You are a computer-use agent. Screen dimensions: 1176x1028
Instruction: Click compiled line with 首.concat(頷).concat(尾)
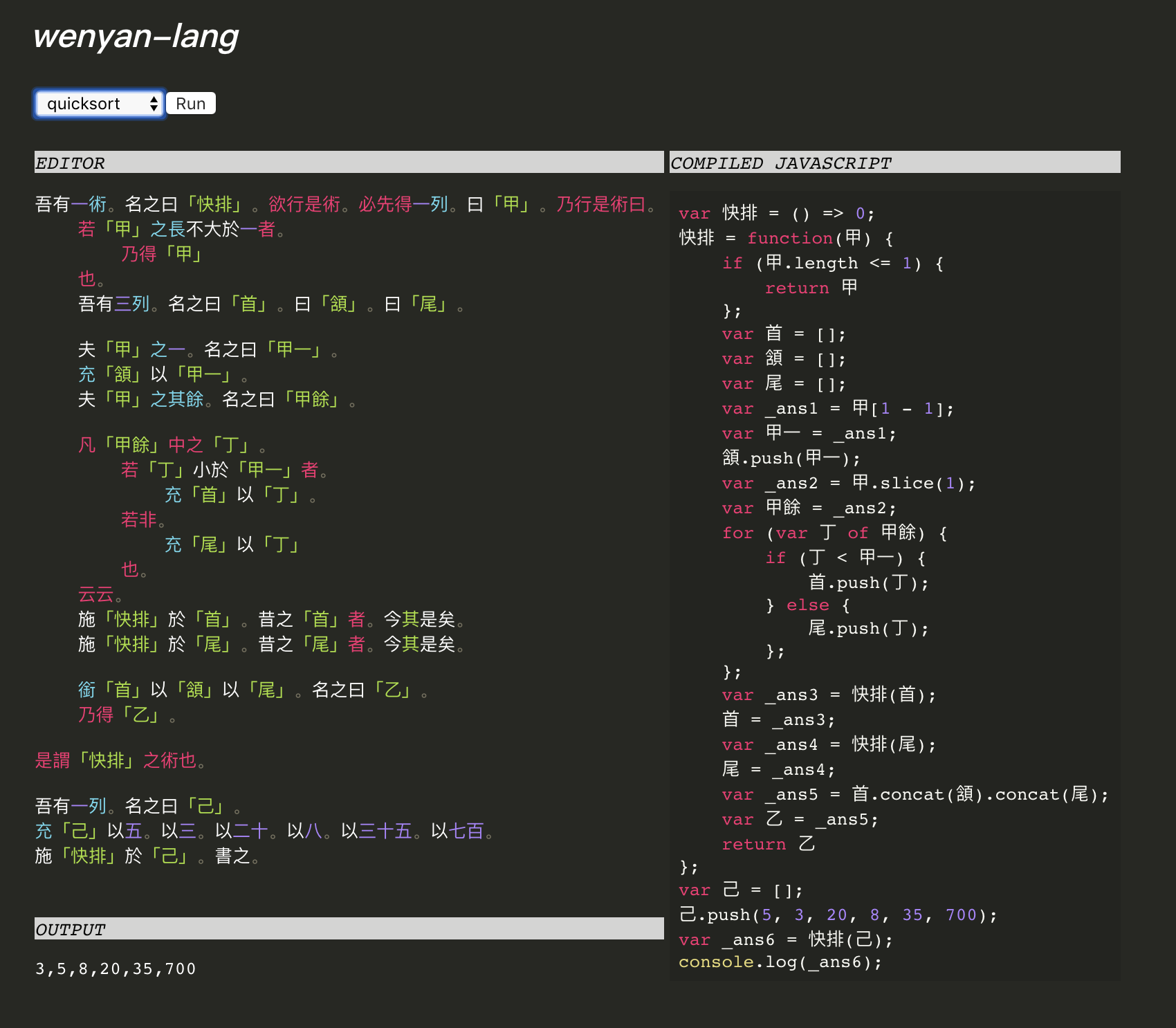coord(915,794)
